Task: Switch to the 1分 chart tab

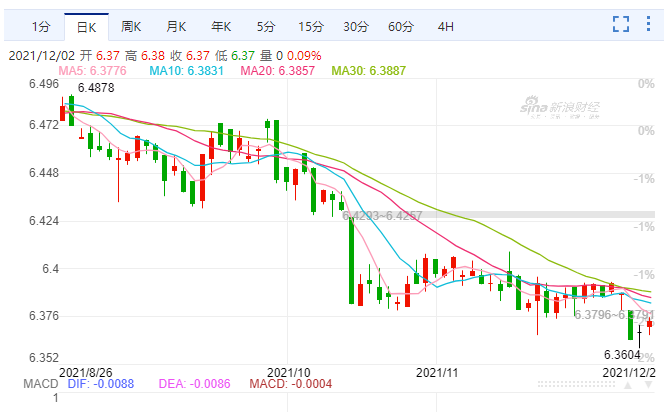Action: (41, 27)
